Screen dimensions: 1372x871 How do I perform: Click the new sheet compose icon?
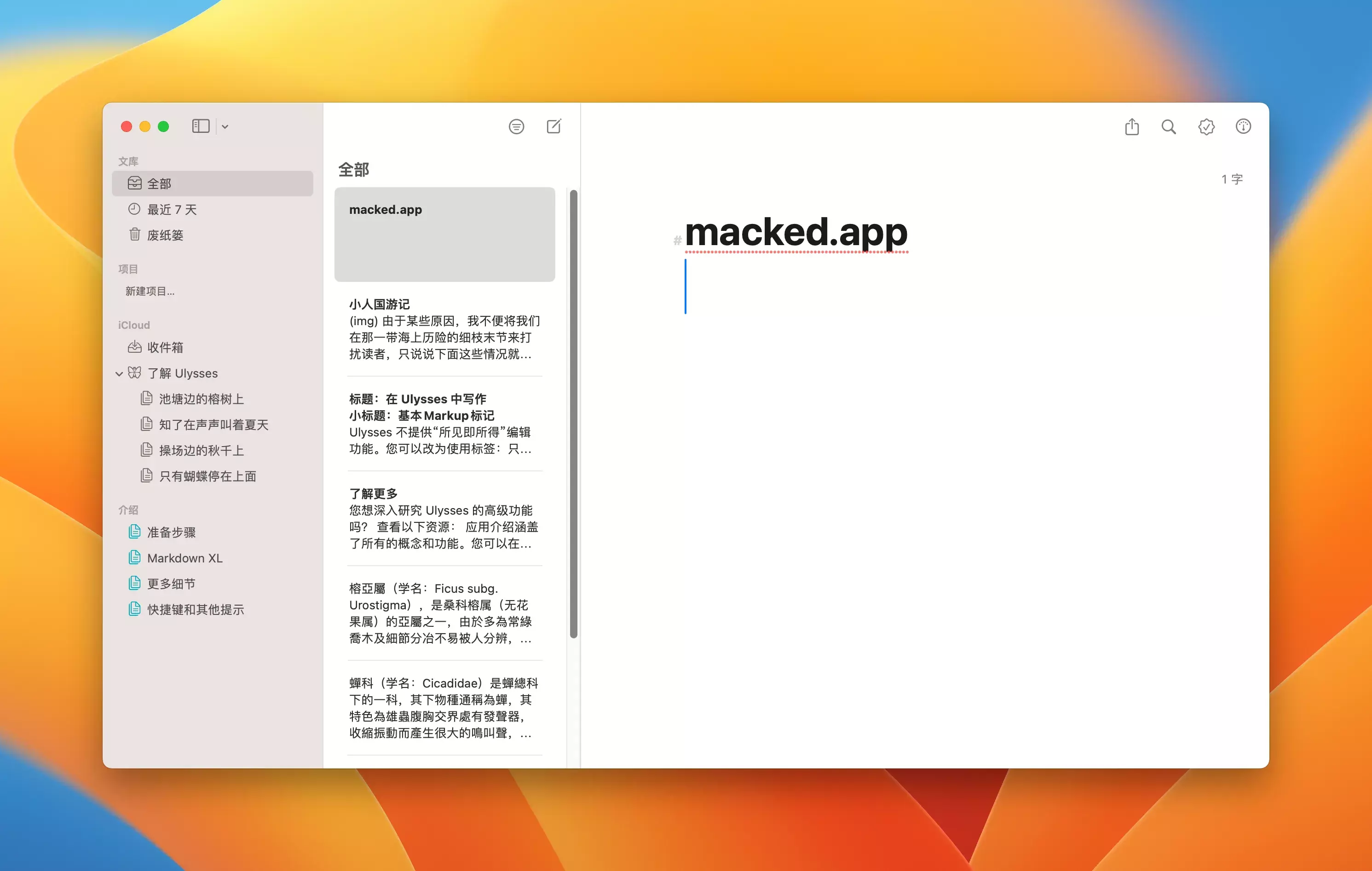(x=553, y=126)
